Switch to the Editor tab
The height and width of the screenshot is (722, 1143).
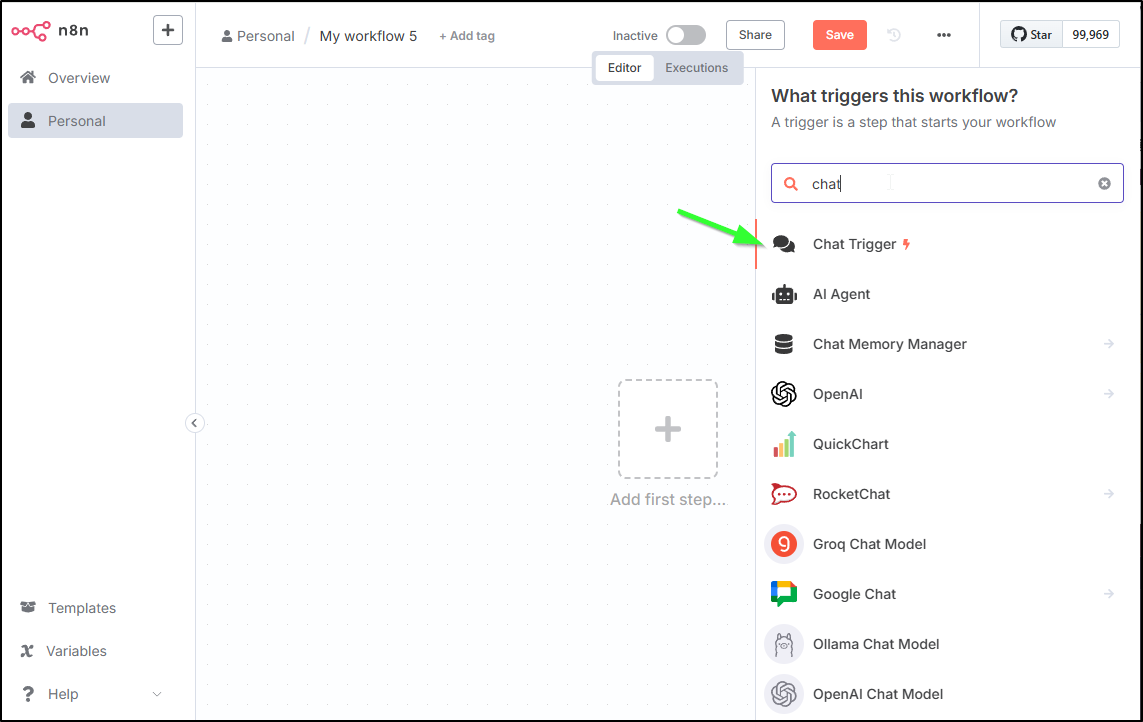(x=624, y=68)
